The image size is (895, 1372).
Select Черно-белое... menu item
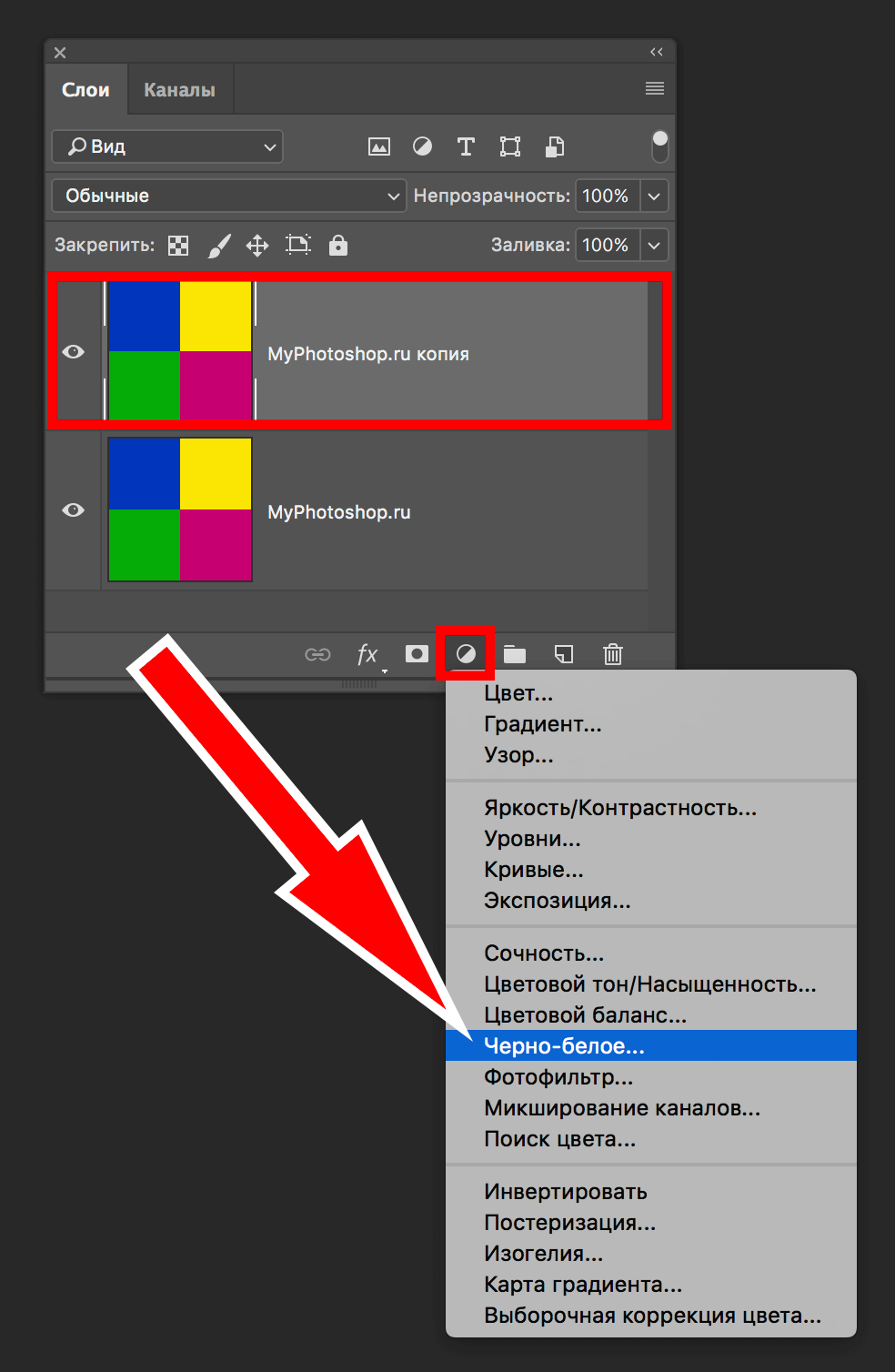(x=651, y=1046)
